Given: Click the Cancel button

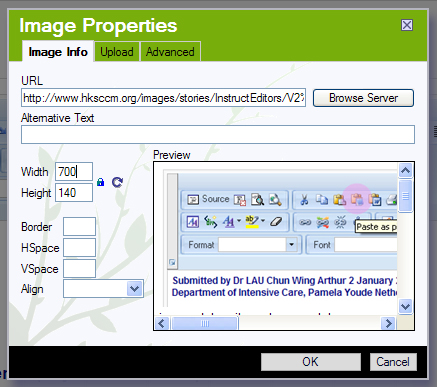Looking at the screenshot, I should (x=393, y=362).
